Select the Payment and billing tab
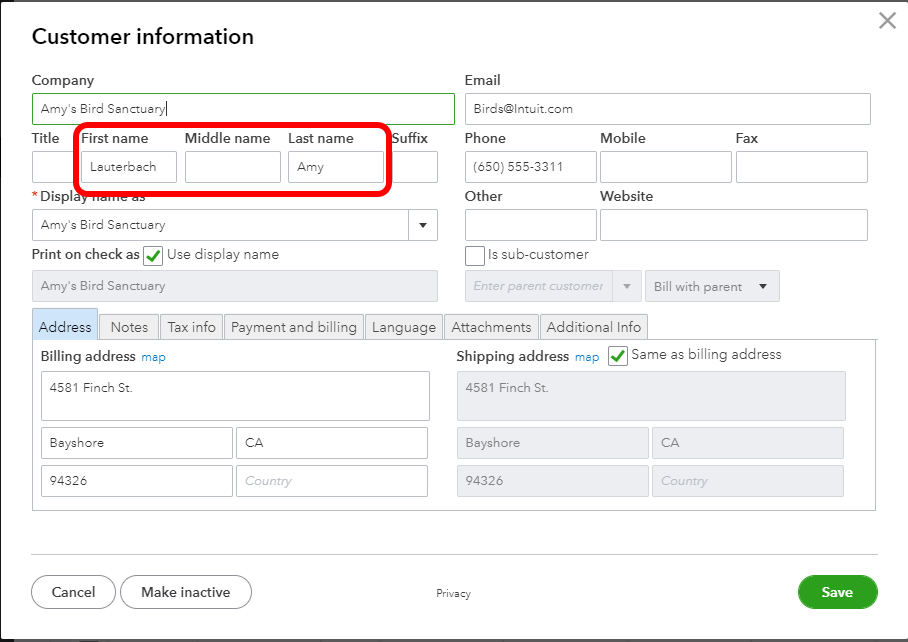Screen dimensions: 908x642 point(294,327)
